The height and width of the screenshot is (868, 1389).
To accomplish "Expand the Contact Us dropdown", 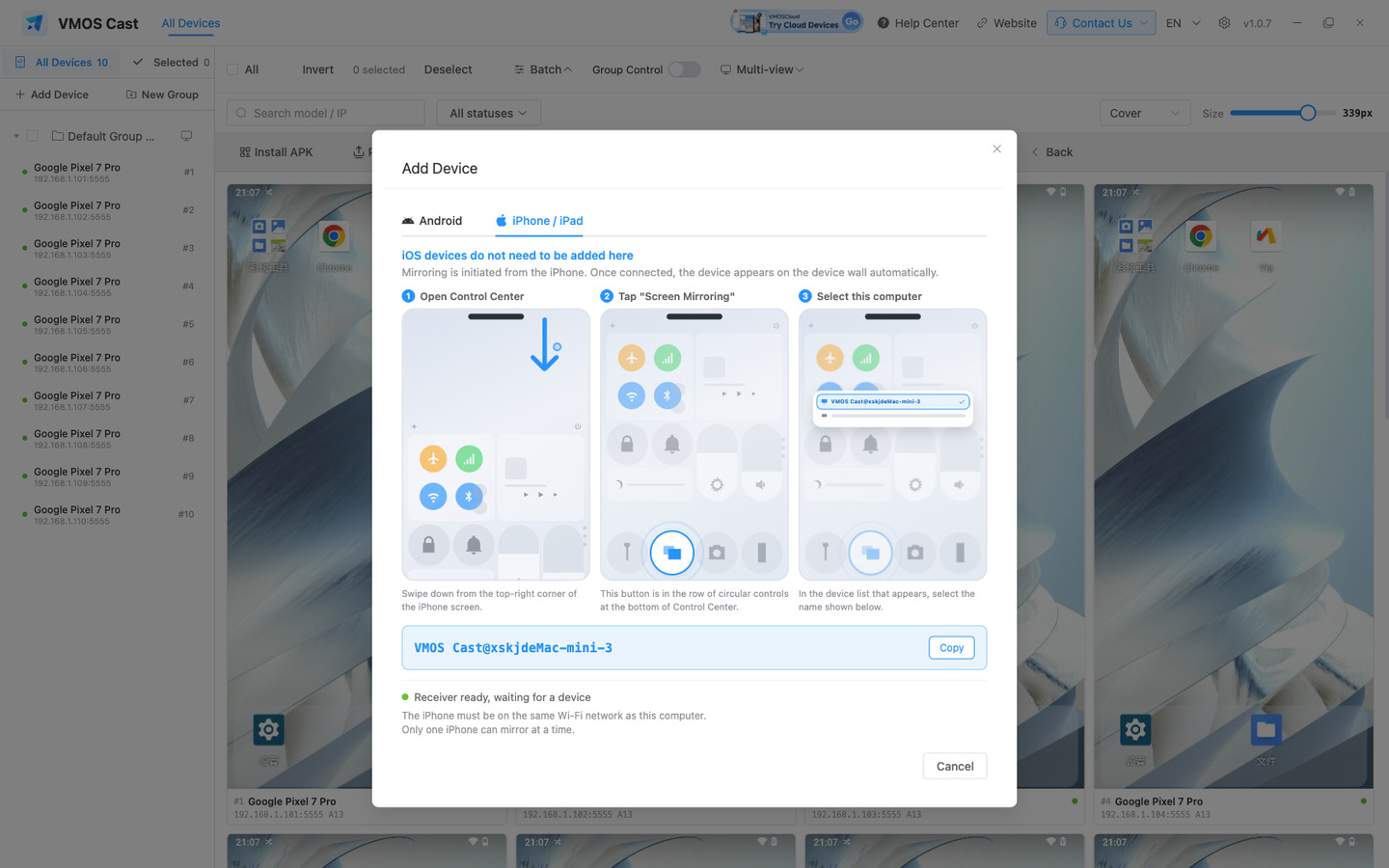I will tap(1145, 23).
